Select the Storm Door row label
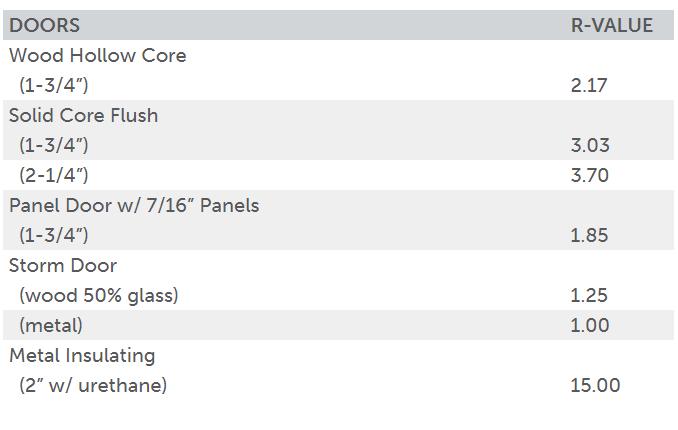The height and width of the screenshot is (430, 678). (x=63, y=265)
